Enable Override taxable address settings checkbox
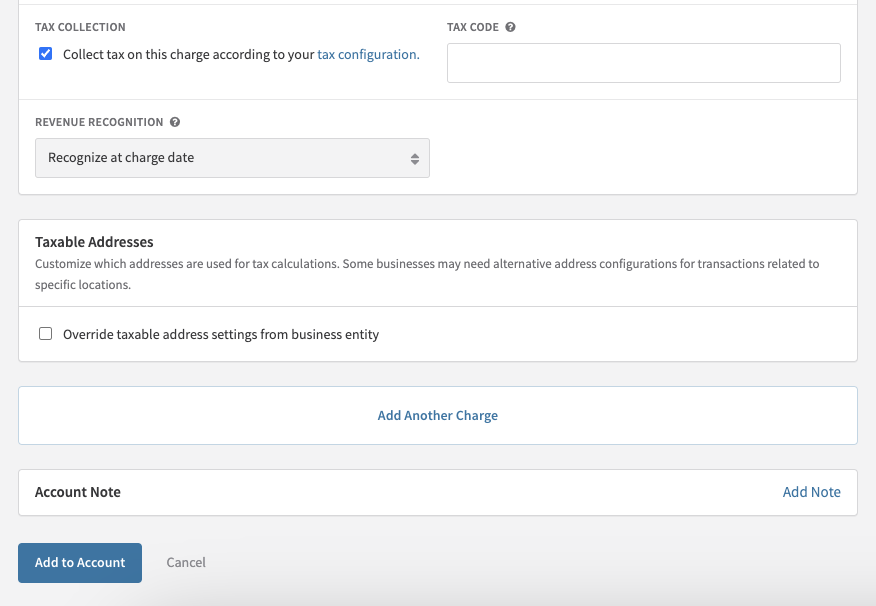The width and height of the screenshot is (876, 606). pyautogui.click(x=45, y=333)
